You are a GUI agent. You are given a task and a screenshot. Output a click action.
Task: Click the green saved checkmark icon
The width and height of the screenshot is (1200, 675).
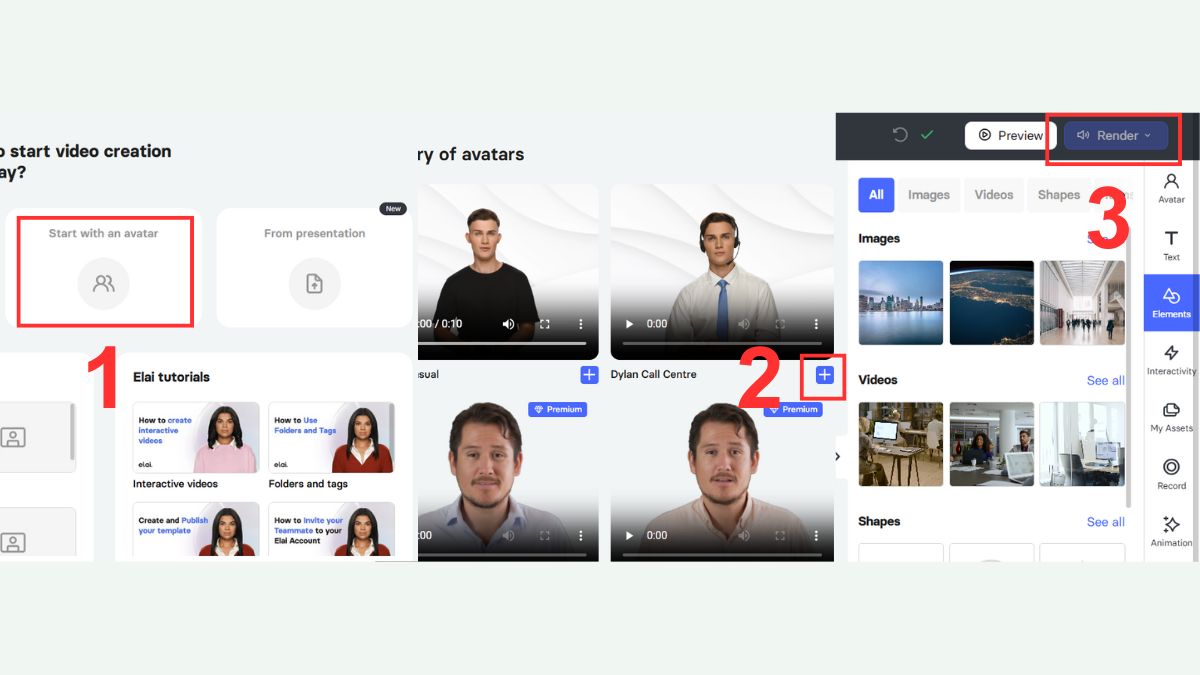point(927,135)
